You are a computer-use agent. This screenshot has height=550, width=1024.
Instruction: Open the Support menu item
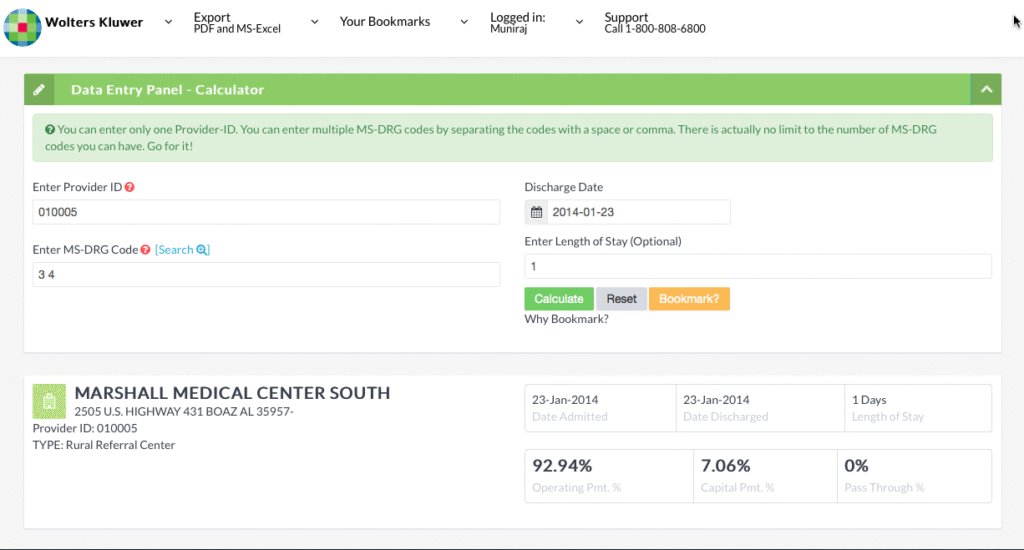654,22
